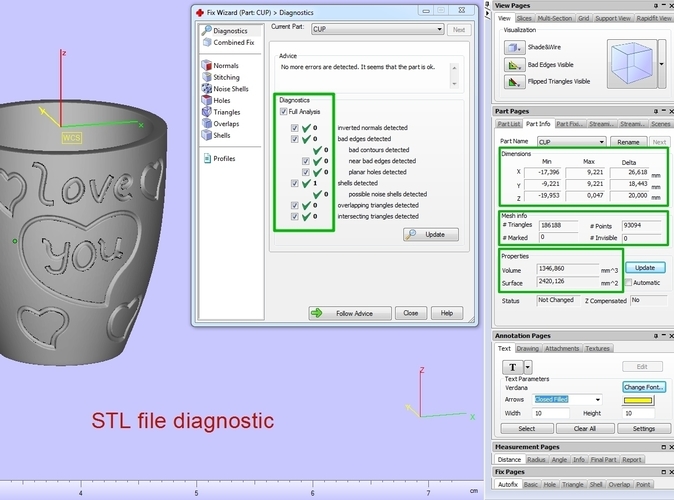Screen dimensions: 674x500
Task: Click the annotation Settings button
Action: (x=644, y=429)
